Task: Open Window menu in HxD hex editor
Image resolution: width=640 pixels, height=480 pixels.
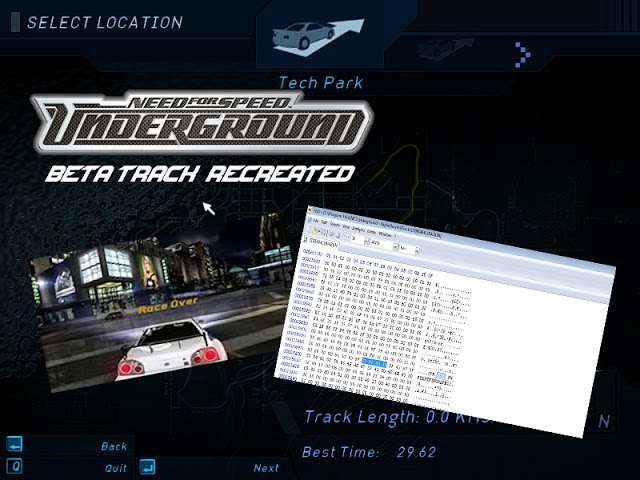Action: coord(385,234)
